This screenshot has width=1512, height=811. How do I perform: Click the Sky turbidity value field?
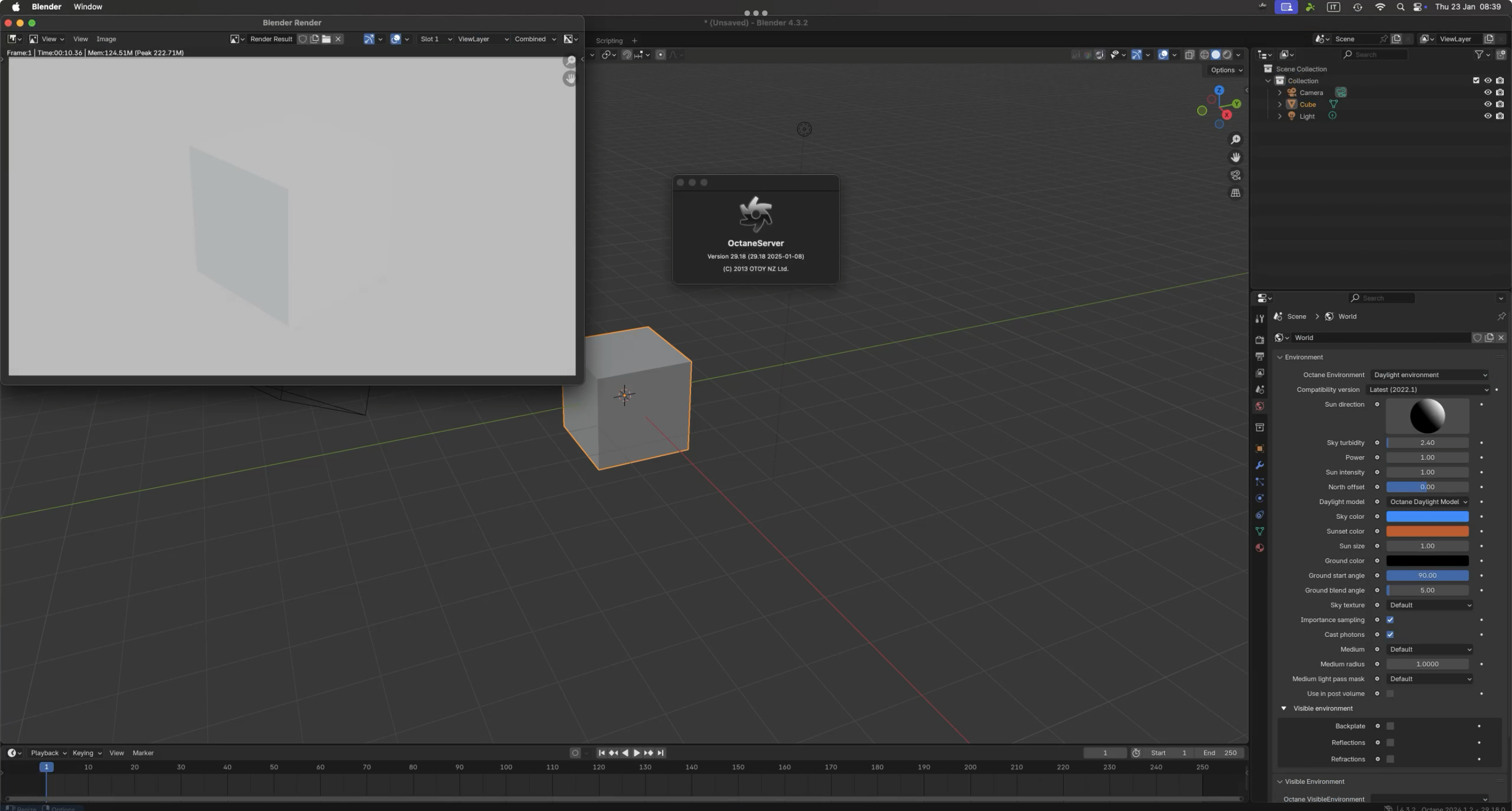coord(1427,443)
